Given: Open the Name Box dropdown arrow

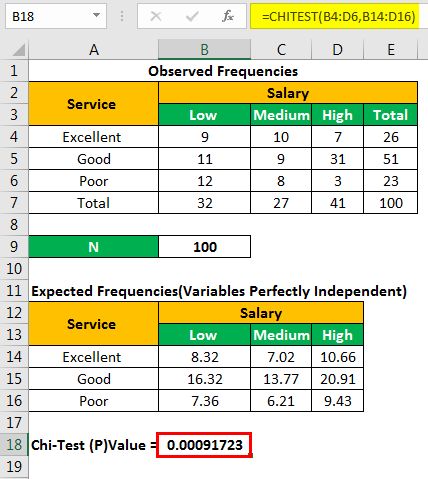Looking at the screenshot, I should (x=96, y=15).
